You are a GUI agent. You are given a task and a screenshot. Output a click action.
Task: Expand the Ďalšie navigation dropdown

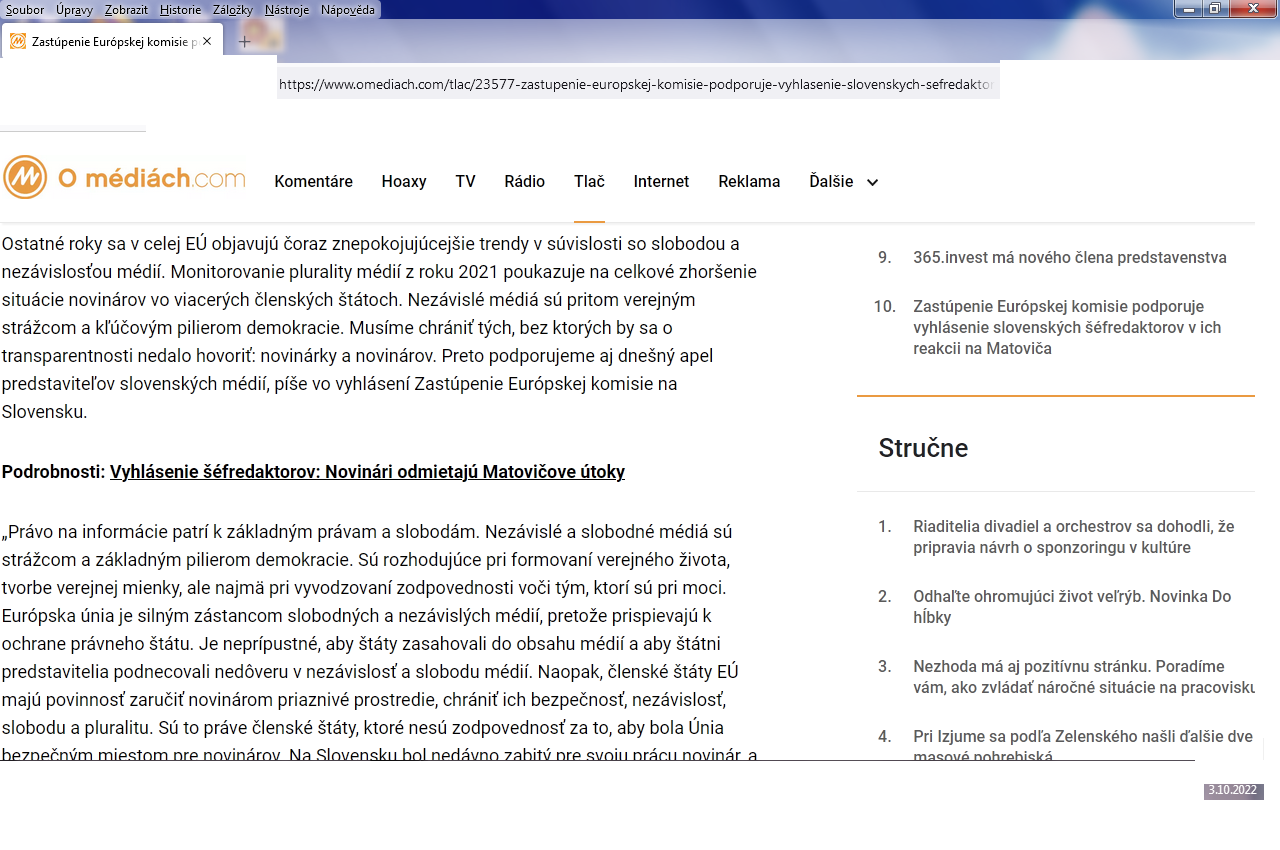(844, 182)
